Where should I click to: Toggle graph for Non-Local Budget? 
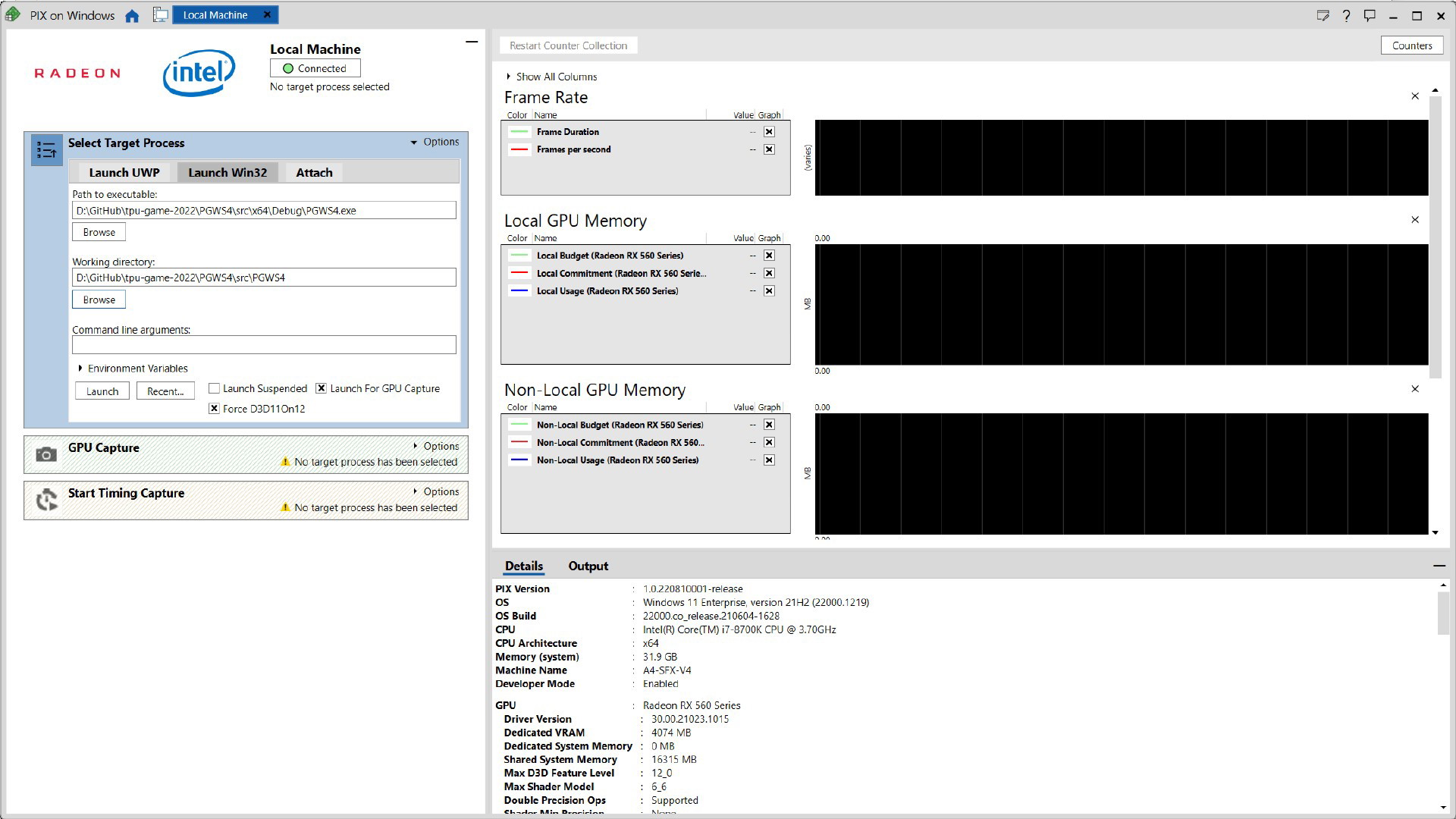(x=769, y=425)
